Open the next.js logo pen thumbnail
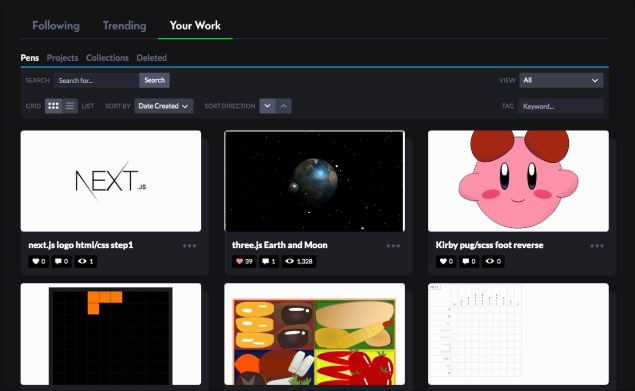Viewport: 635px width, 391px height. pyautogui.click(x=111, y=181)
